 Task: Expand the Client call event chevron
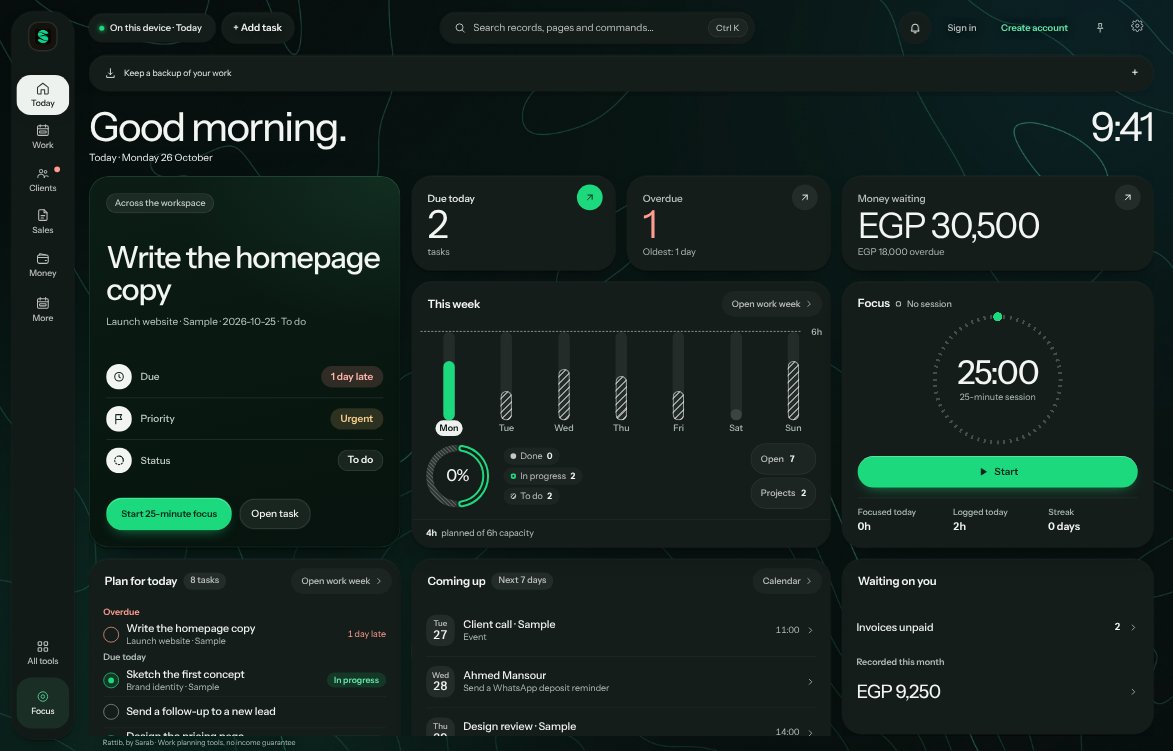click(x=810, y=631)
